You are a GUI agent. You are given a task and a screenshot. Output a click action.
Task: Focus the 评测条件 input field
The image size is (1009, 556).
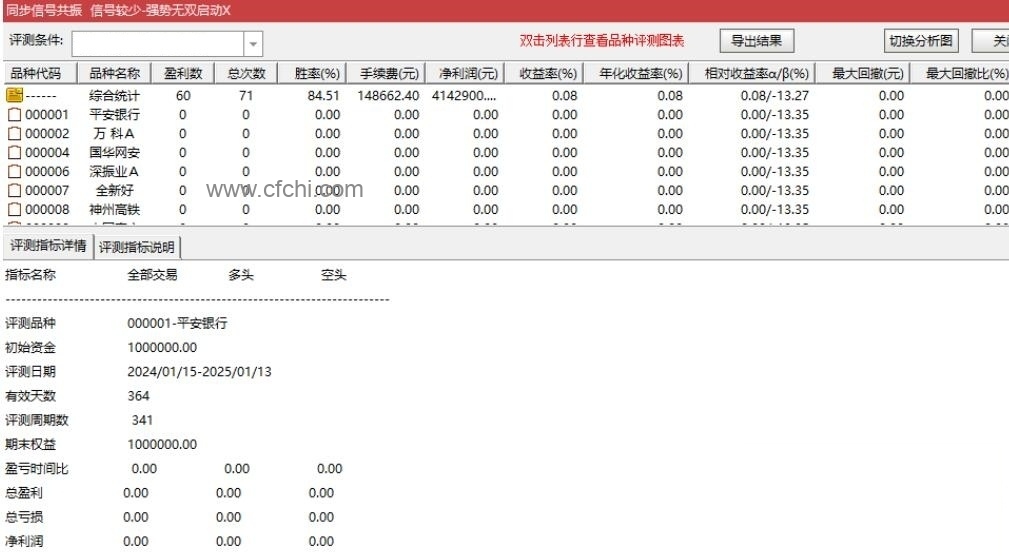pyautogui.click(x=158, y=44)
